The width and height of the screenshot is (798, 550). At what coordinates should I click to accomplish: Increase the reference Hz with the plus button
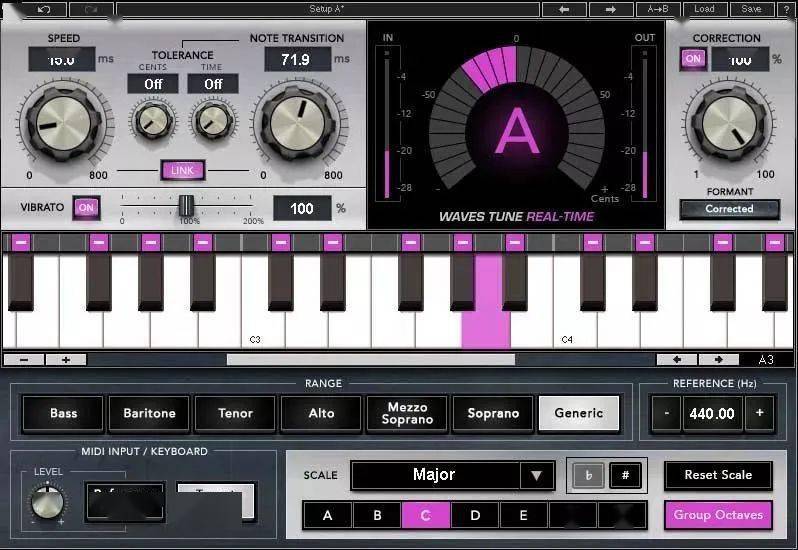(759, 413)
